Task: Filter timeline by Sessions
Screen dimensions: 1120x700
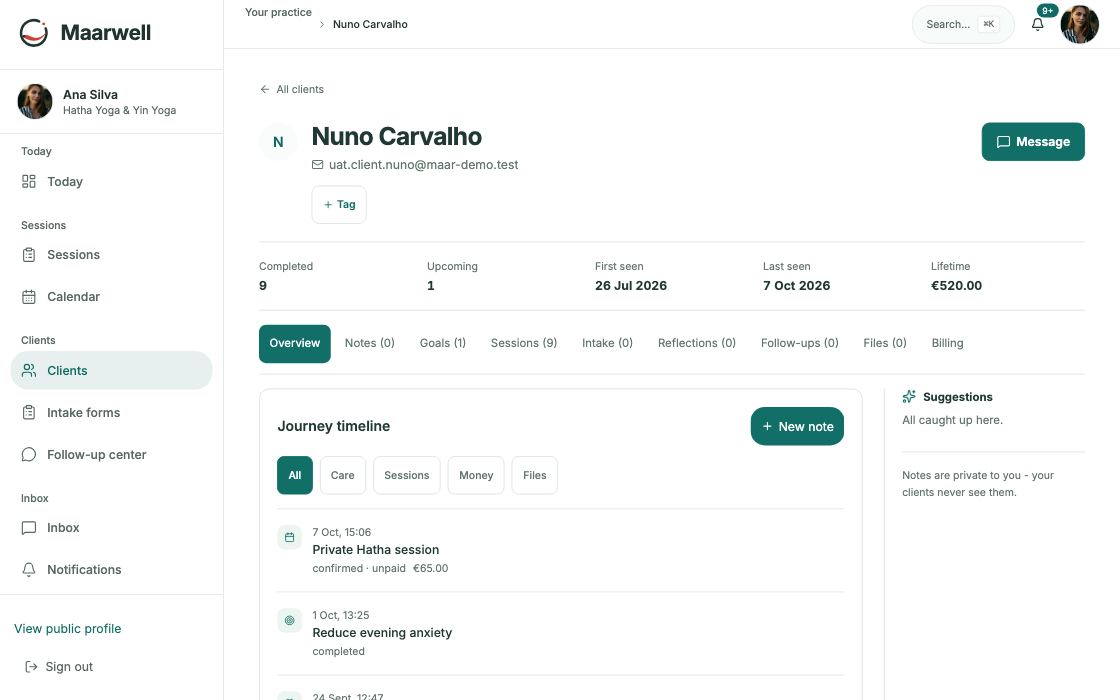Action: pos(406,475)
